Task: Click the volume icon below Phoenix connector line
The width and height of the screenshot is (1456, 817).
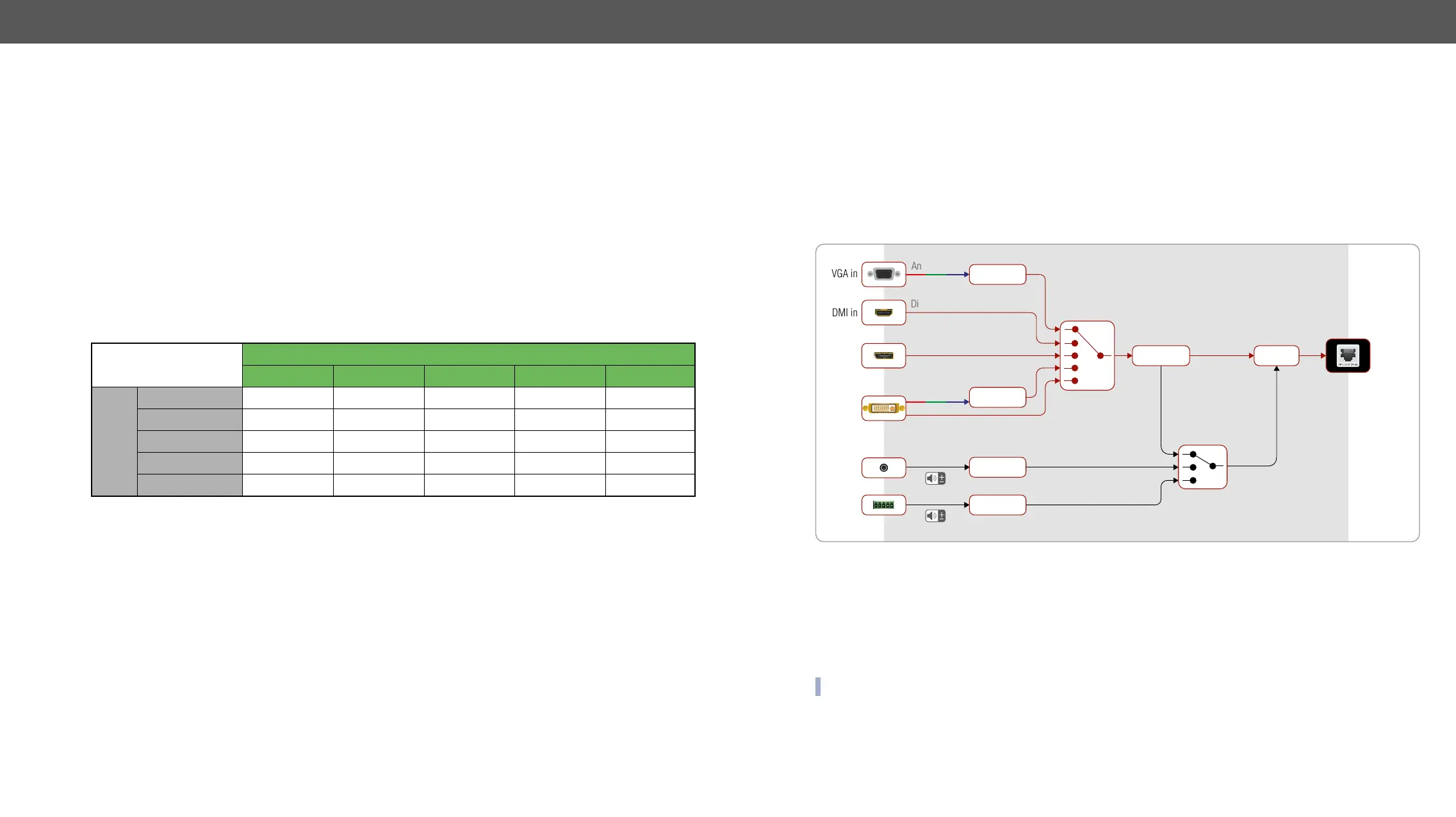Action: coord(935,516)
